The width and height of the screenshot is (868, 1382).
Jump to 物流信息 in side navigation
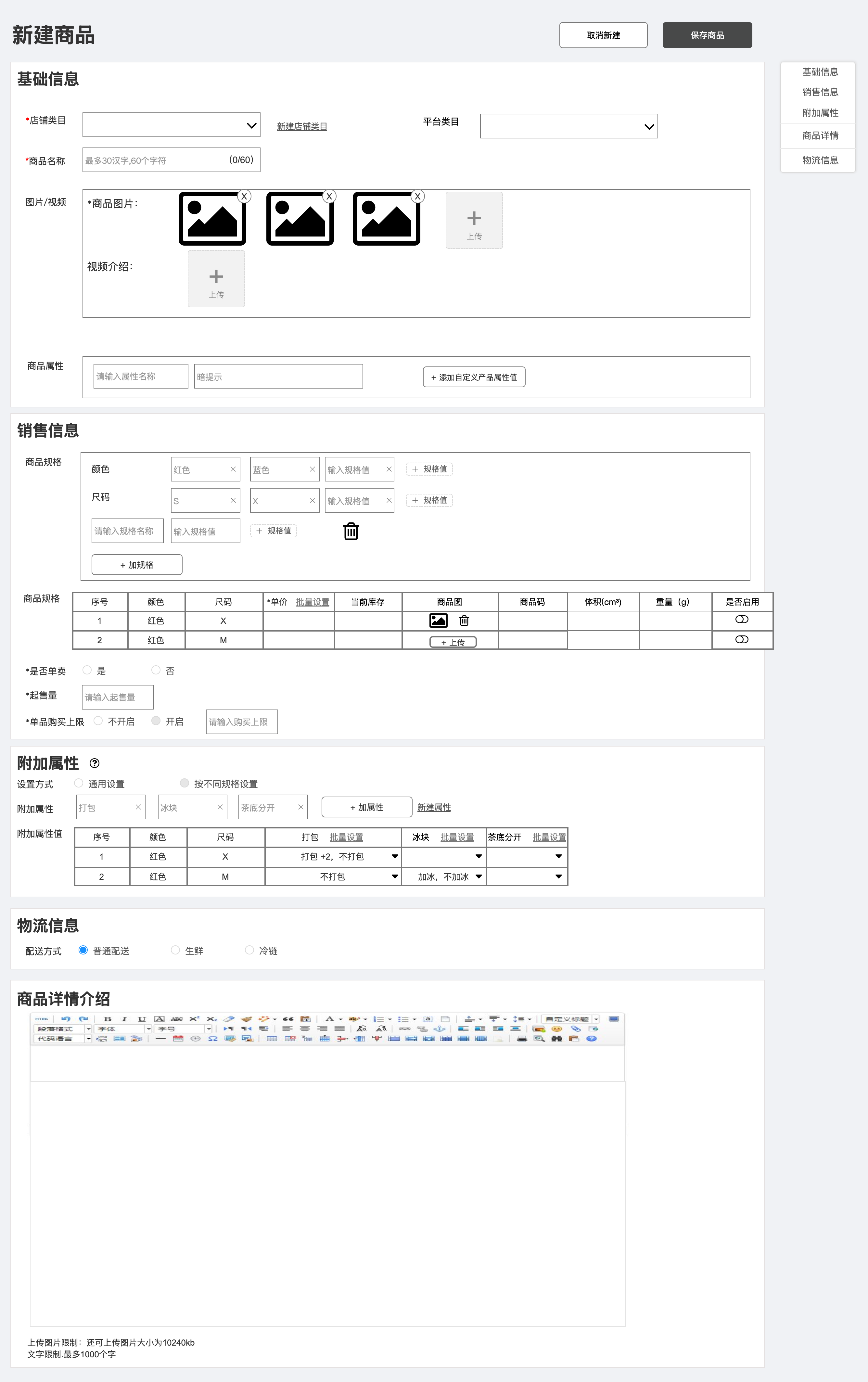click(820, 160)
